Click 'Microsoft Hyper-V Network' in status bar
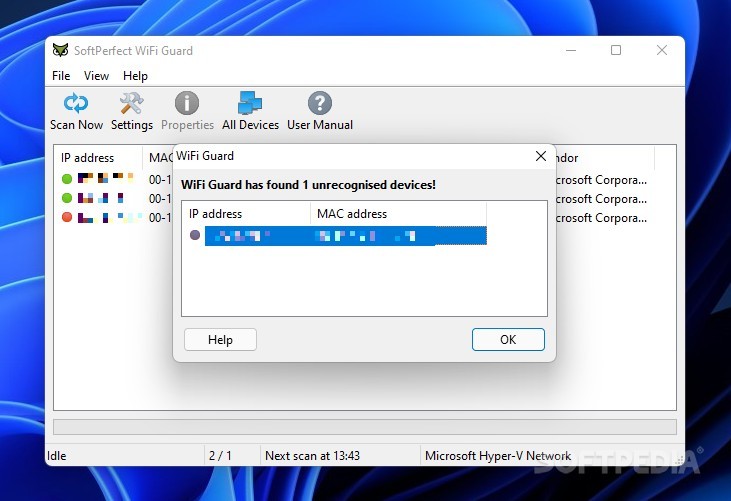This screenshot has width=731, height=501. (x=498, y=455)
